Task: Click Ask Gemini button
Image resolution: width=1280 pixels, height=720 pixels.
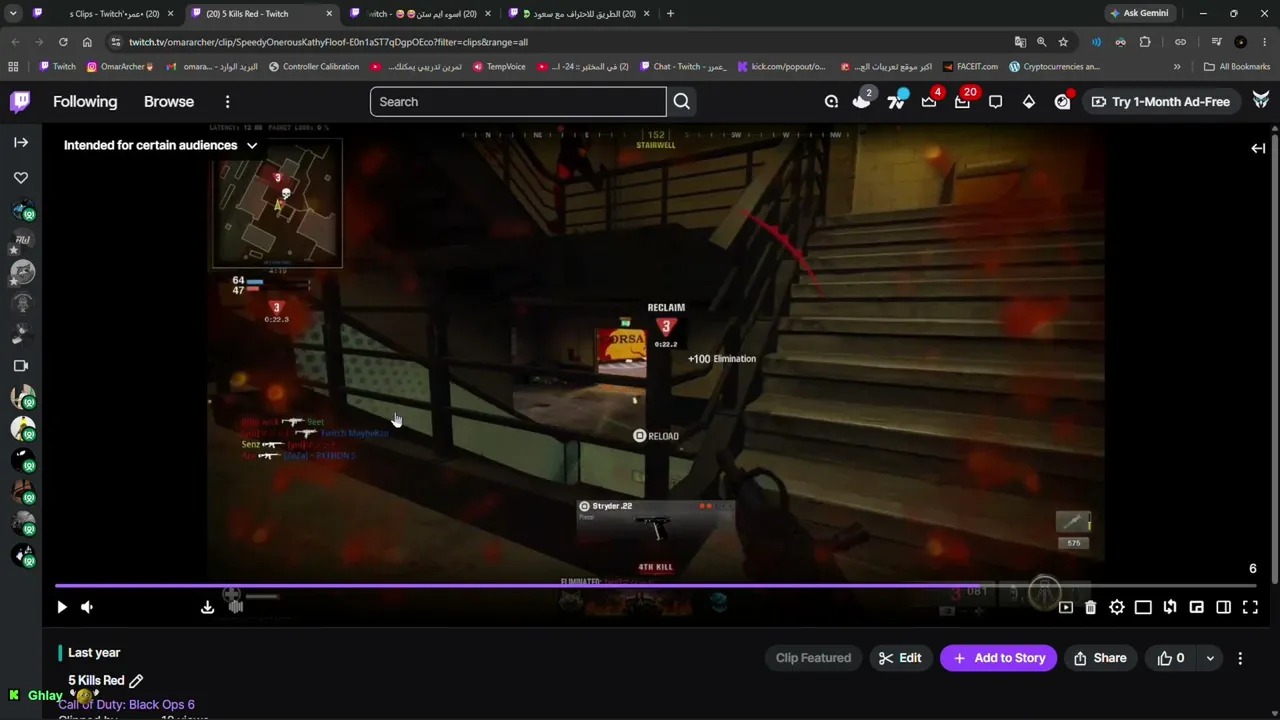Action: coord(1138,14)
